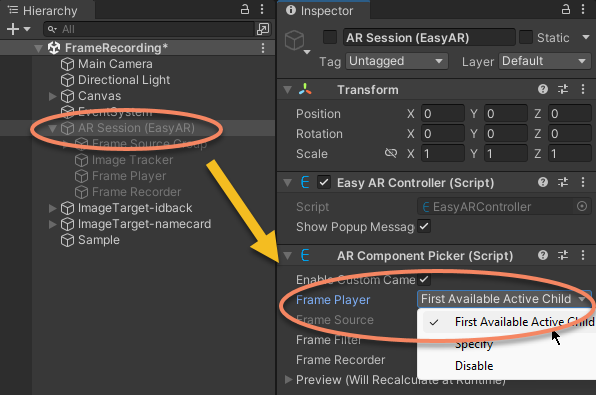Open the Layer dropdown showing Default
This screenshot has width=596, height=395.
pos(545,61)
